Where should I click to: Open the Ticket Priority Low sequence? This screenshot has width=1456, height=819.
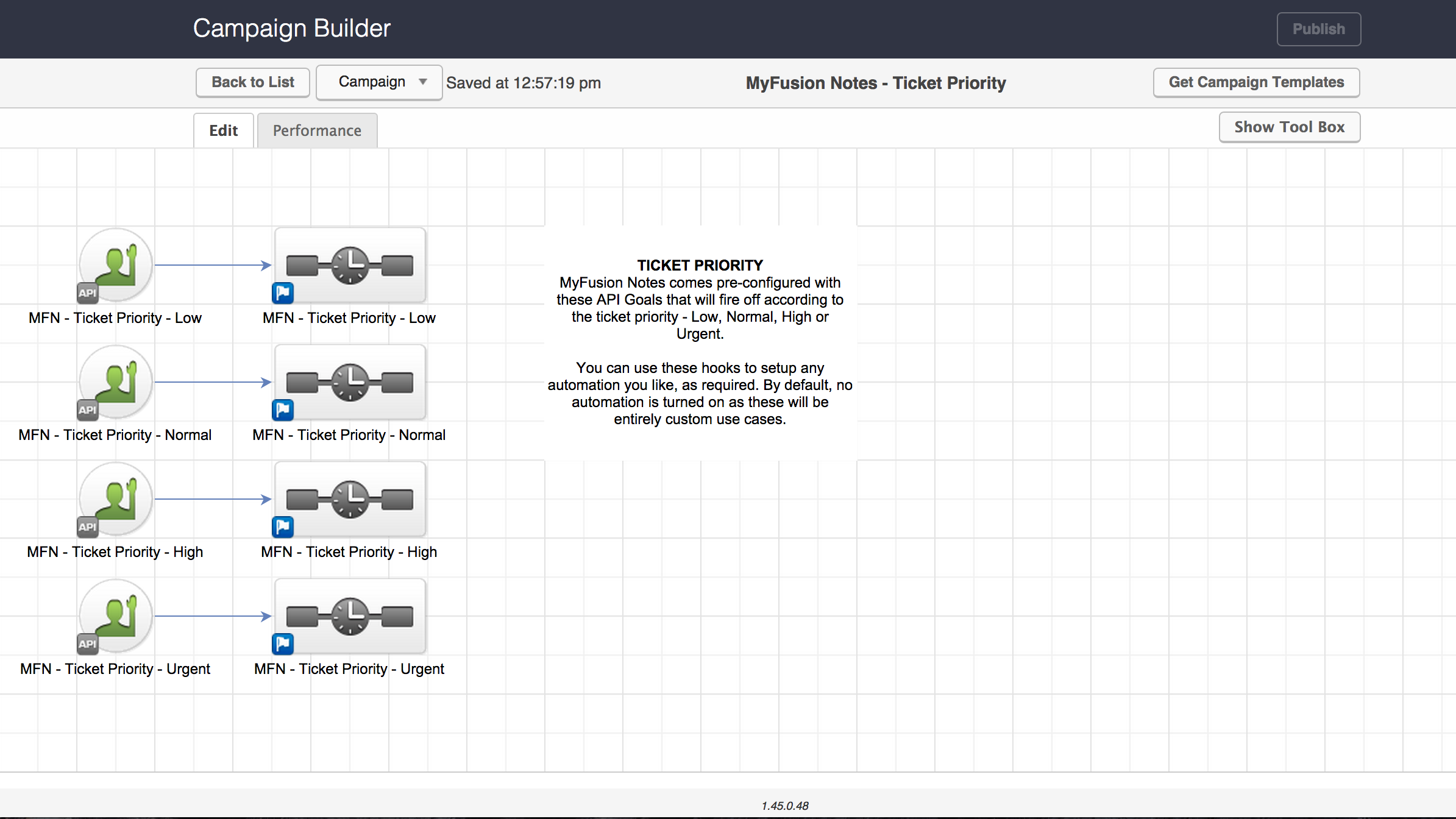click(x=350, y=264)
